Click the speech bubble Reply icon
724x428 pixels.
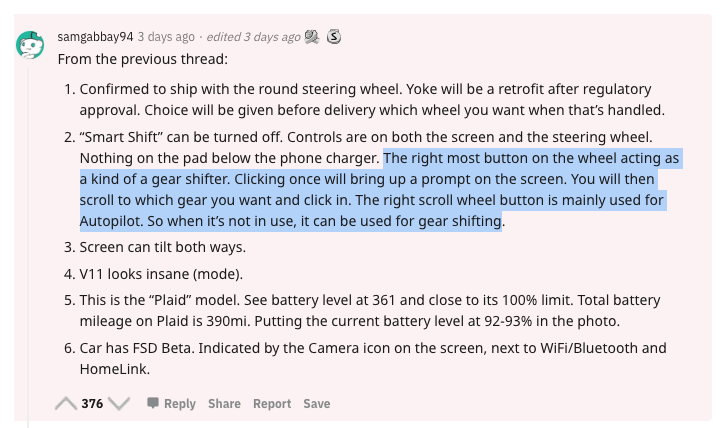(x=152, y=403)
